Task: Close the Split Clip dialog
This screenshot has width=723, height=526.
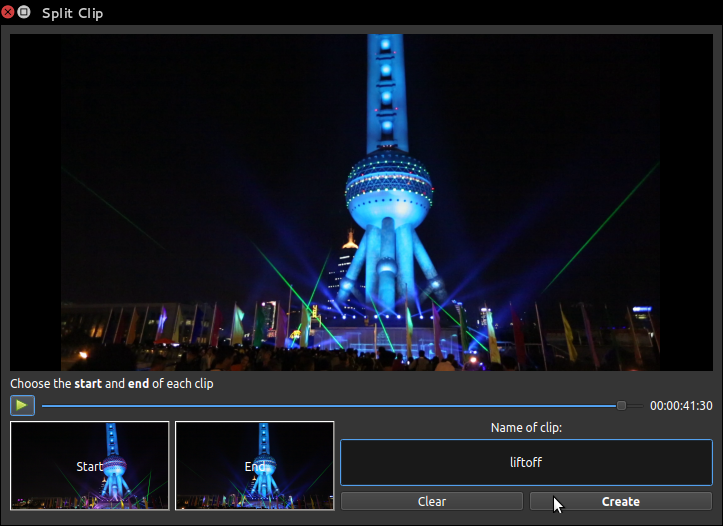Action: [x=8, y=12]
